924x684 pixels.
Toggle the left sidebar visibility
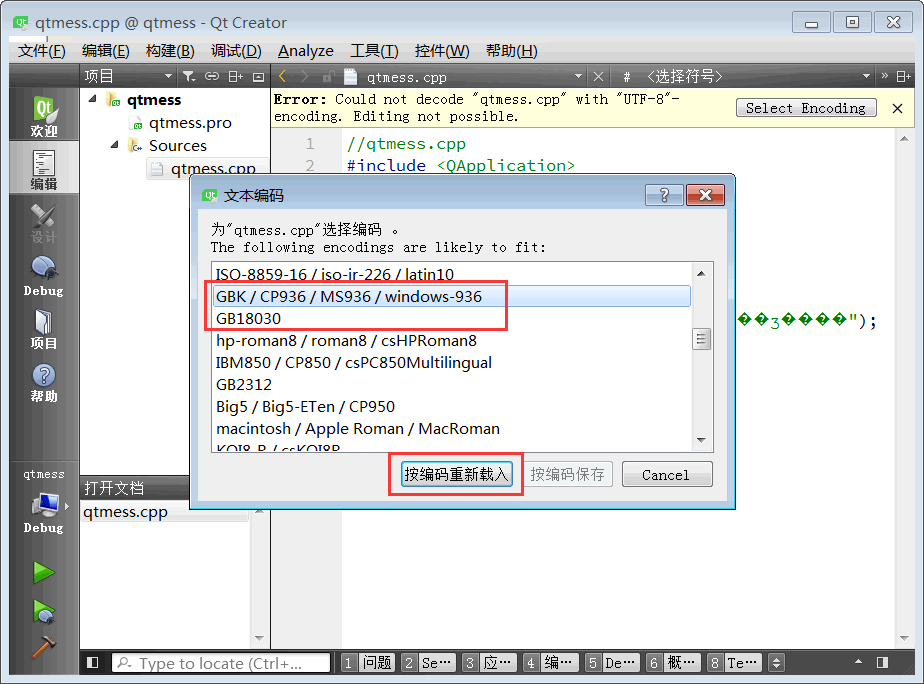click(93, 662)
